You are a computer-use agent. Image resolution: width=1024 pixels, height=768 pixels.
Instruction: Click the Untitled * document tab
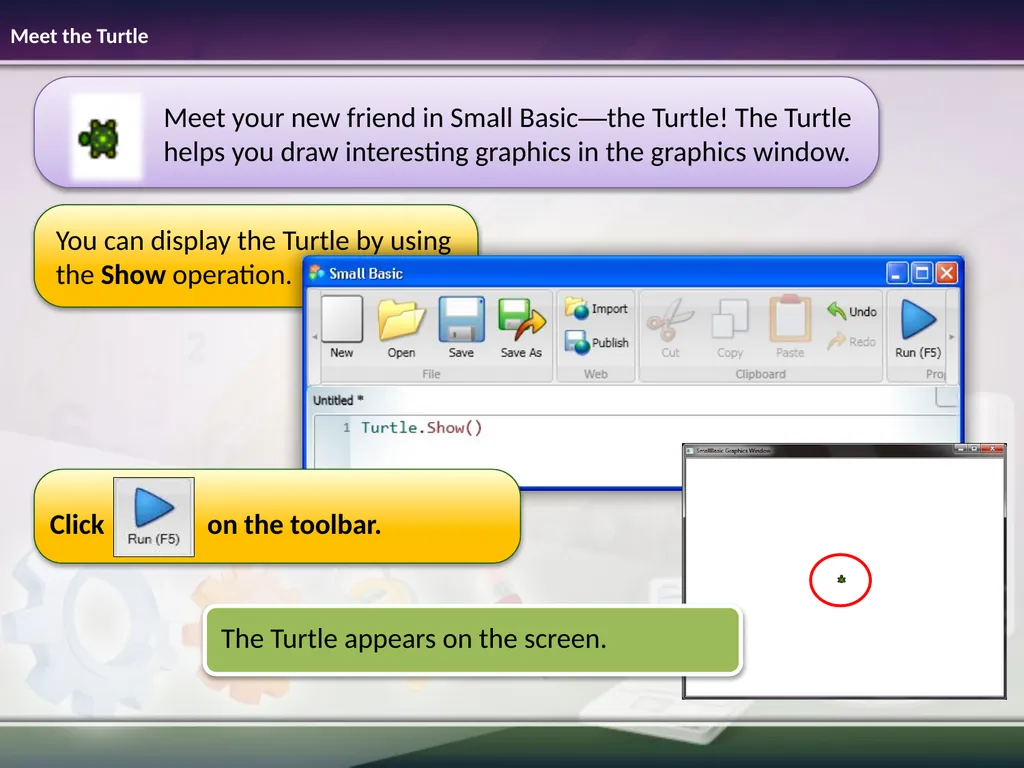click(x=338, y=400)
